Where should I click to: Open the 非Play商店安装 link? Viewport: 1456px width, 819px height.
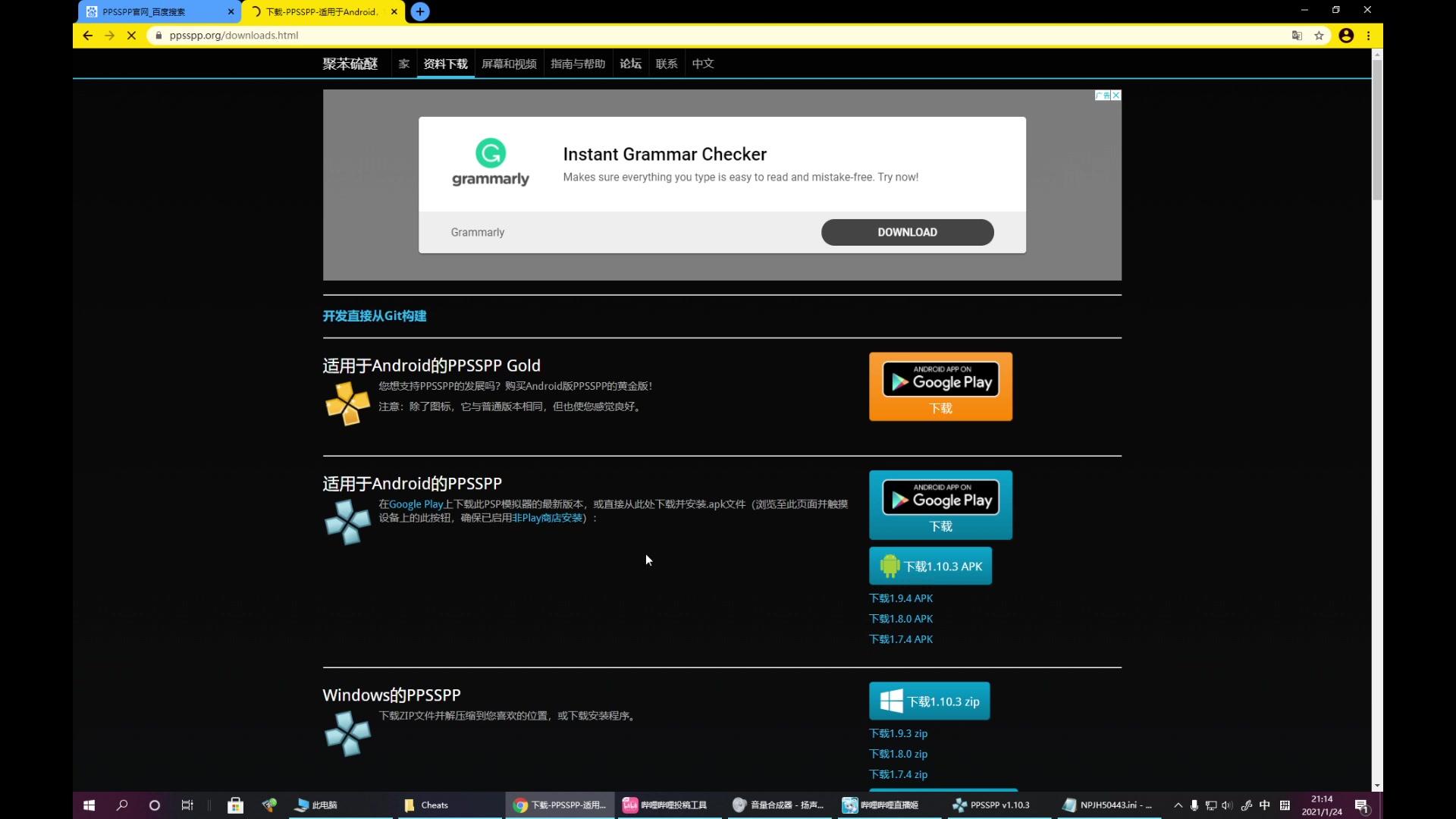pos(547,518)
